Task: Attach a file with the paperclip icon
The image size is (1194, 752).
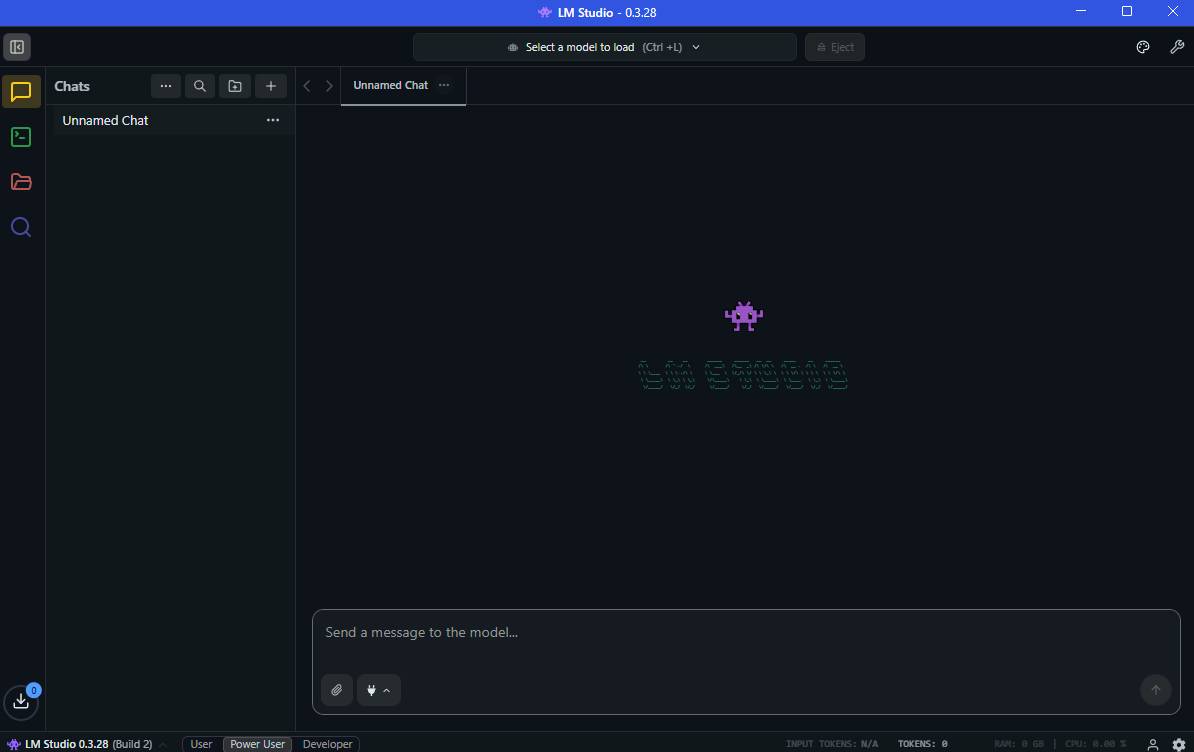Action: [336, 690]
